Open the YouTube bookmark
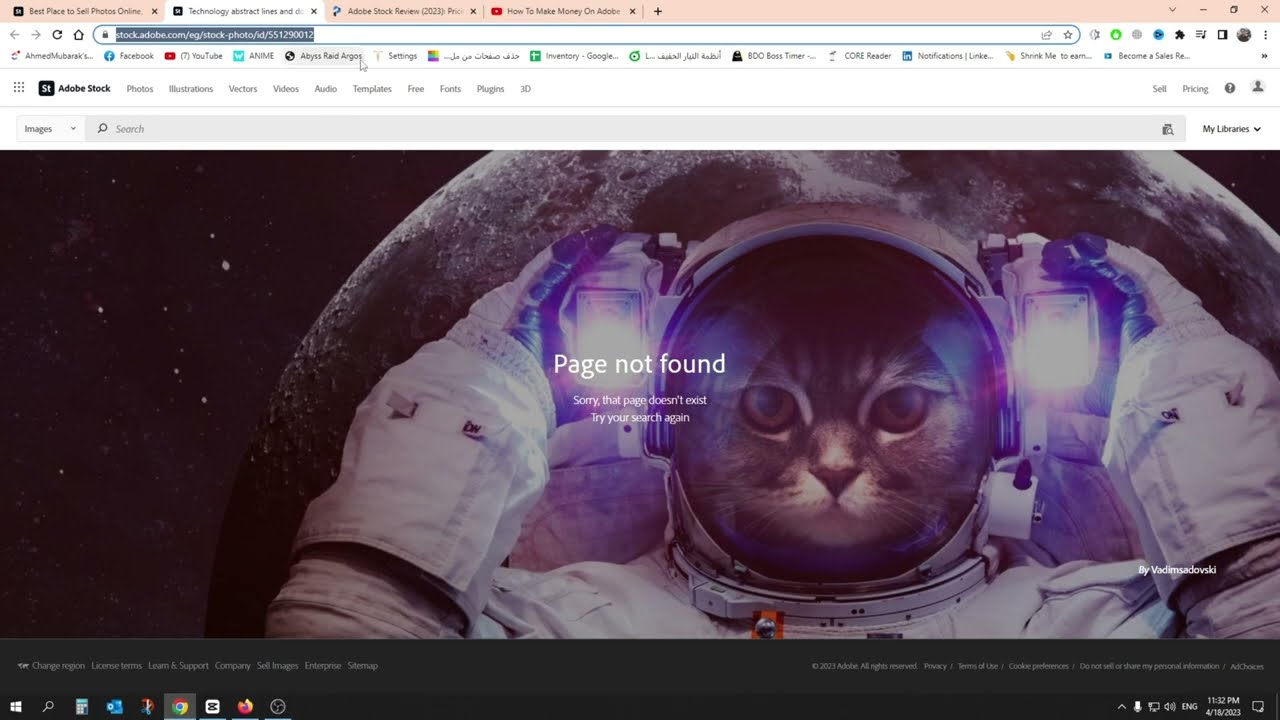The height and width of the screenshot is (720, 1280). [194, 56]
